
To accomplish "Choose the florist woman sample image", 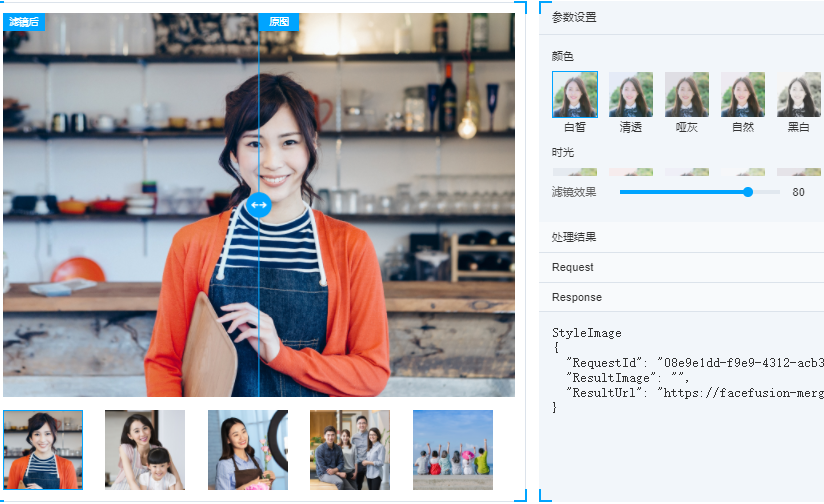I will pyautogui.click(x=248, y=450).
